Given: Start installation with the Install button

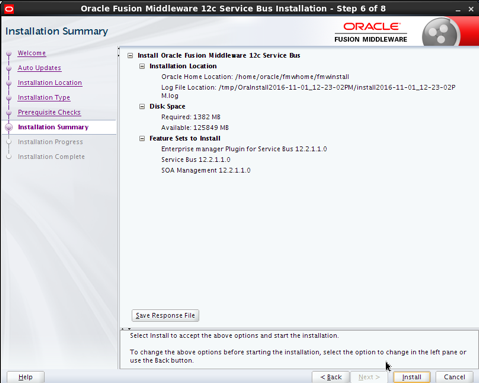Looking at the screenshot, I should click(412, 377).
